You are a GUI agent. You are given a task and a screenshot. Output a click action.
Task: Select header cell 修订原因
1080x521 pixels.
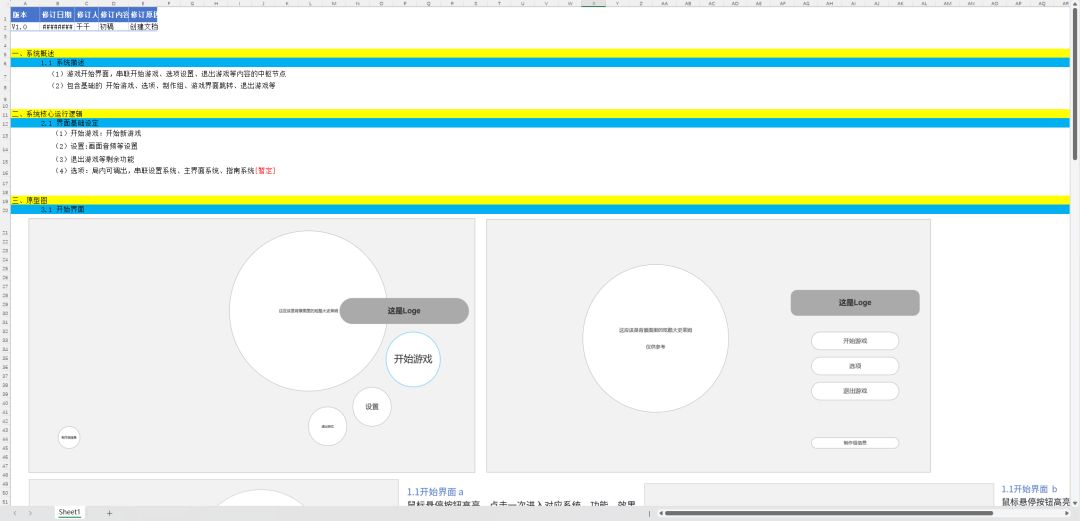tap(143, 14)
